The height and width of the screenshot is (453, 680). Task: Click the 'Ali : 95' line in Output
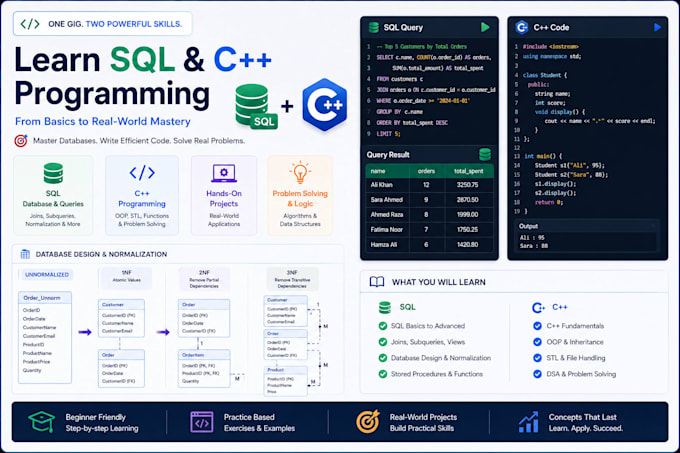coord(532,238)
